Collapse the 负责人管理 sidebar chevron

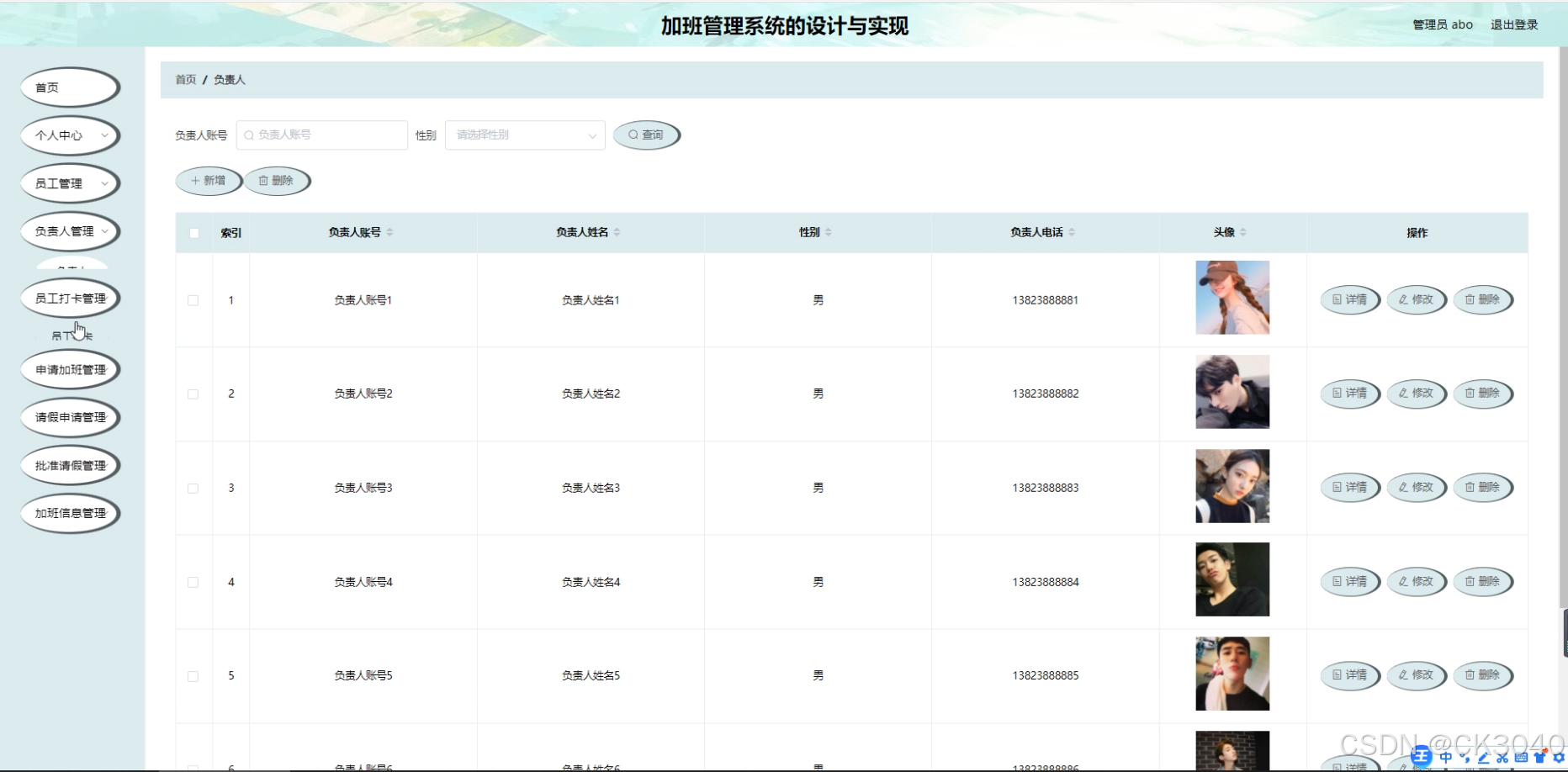[106, 231]
